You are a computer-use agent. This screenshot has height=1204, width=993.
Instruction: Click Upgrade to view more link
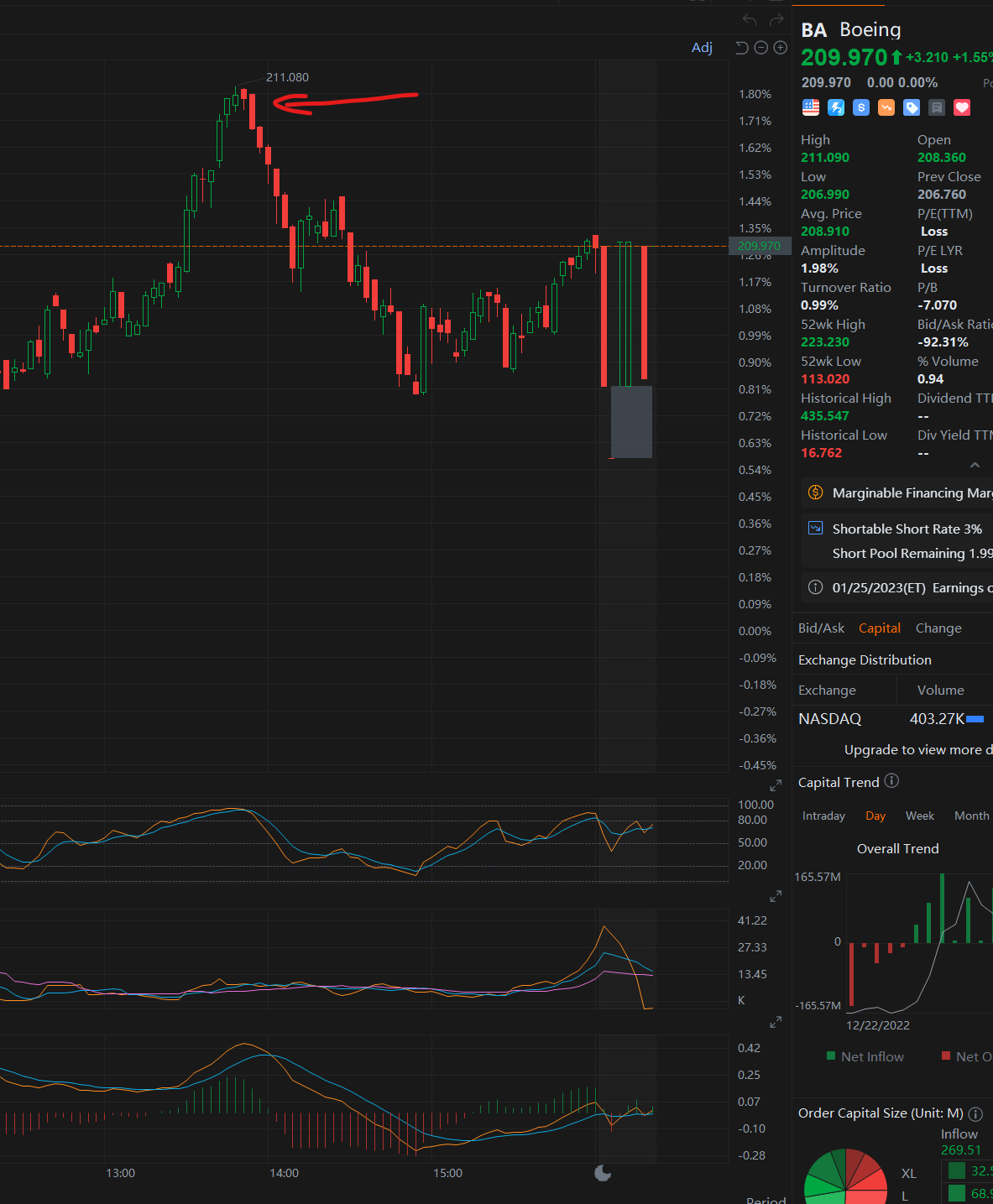point(918,749)
